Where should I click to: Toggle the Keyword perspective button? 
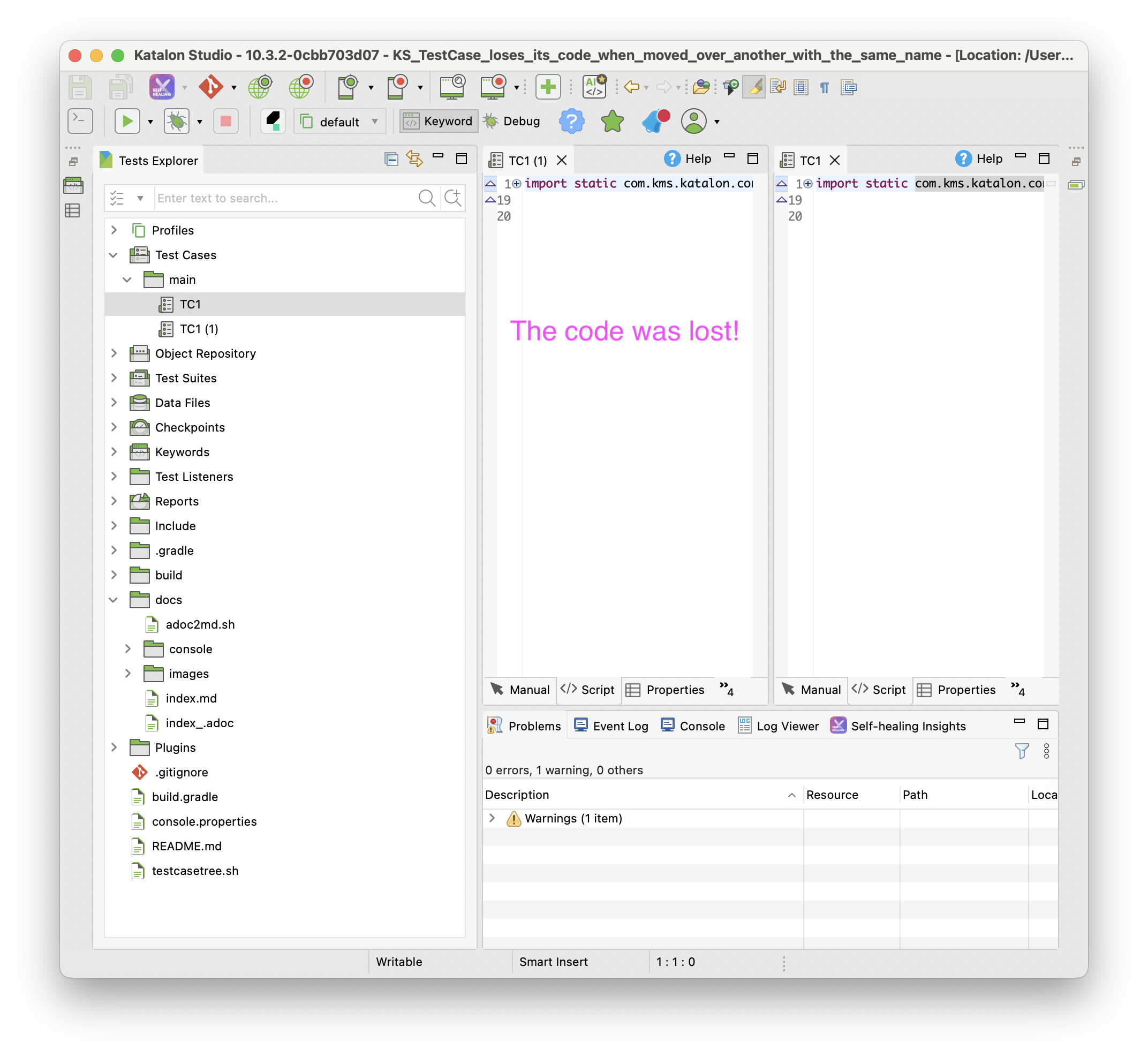[439, 121]
